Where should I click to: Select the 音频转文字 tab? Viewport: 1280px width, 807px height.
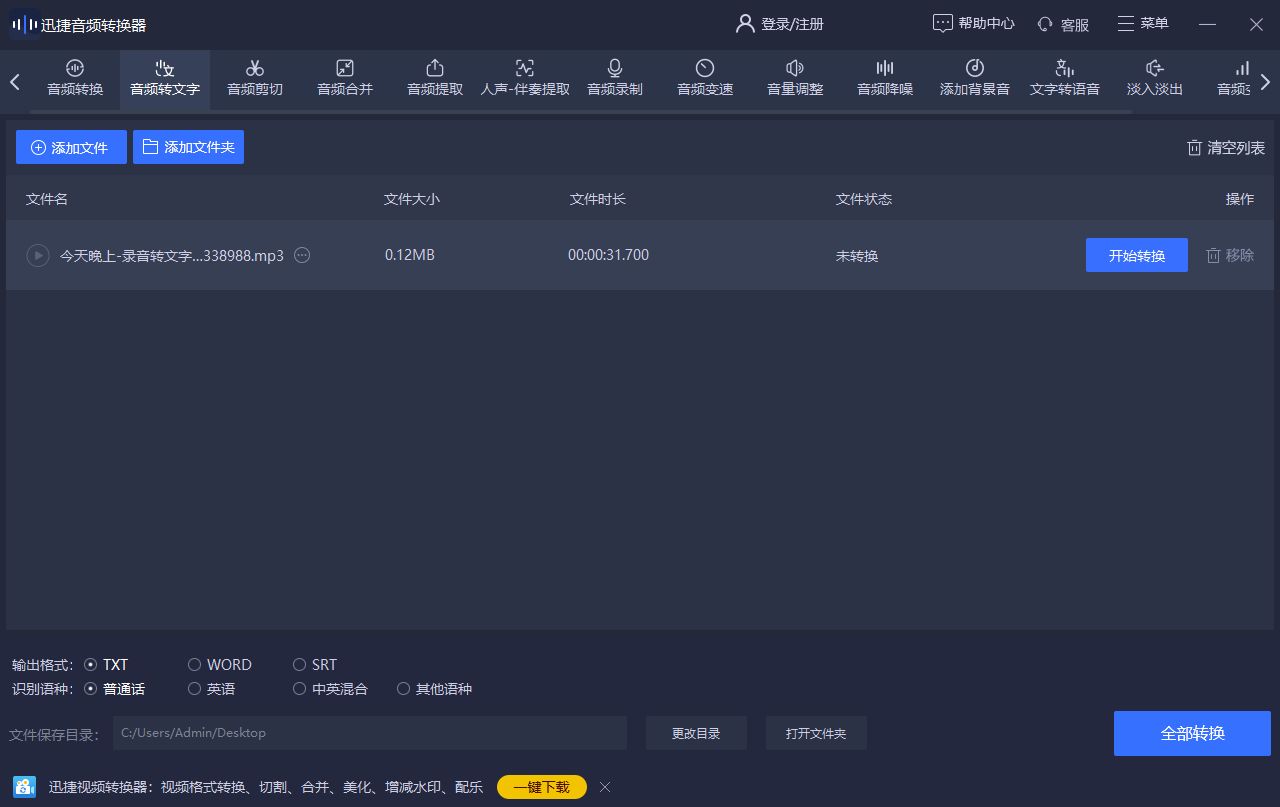tap(165, 78)
